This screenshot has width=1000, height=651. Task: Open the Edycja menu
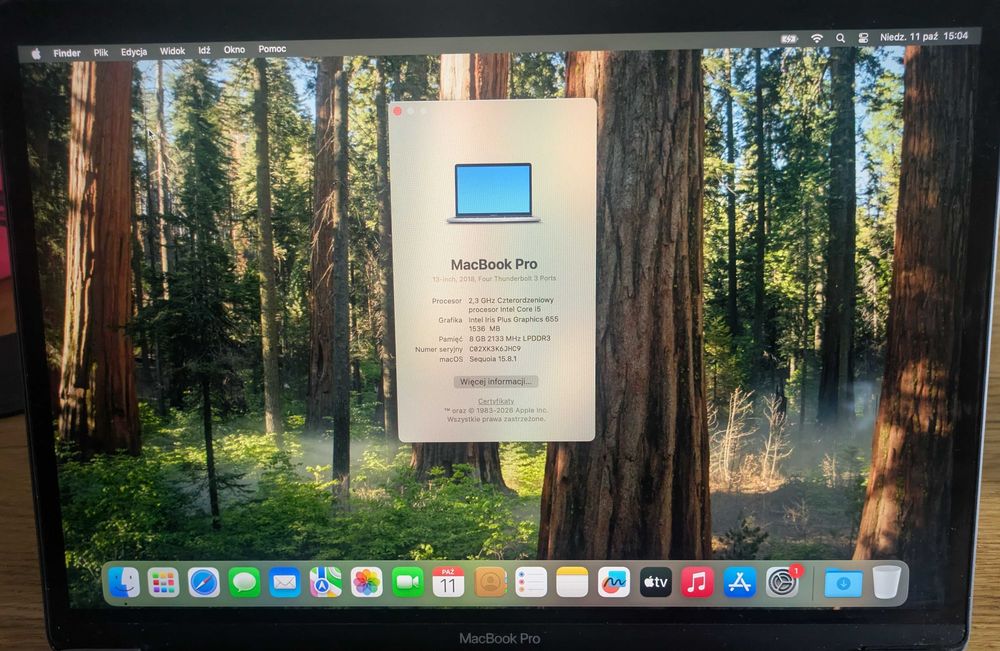click(x=134, y=52)
